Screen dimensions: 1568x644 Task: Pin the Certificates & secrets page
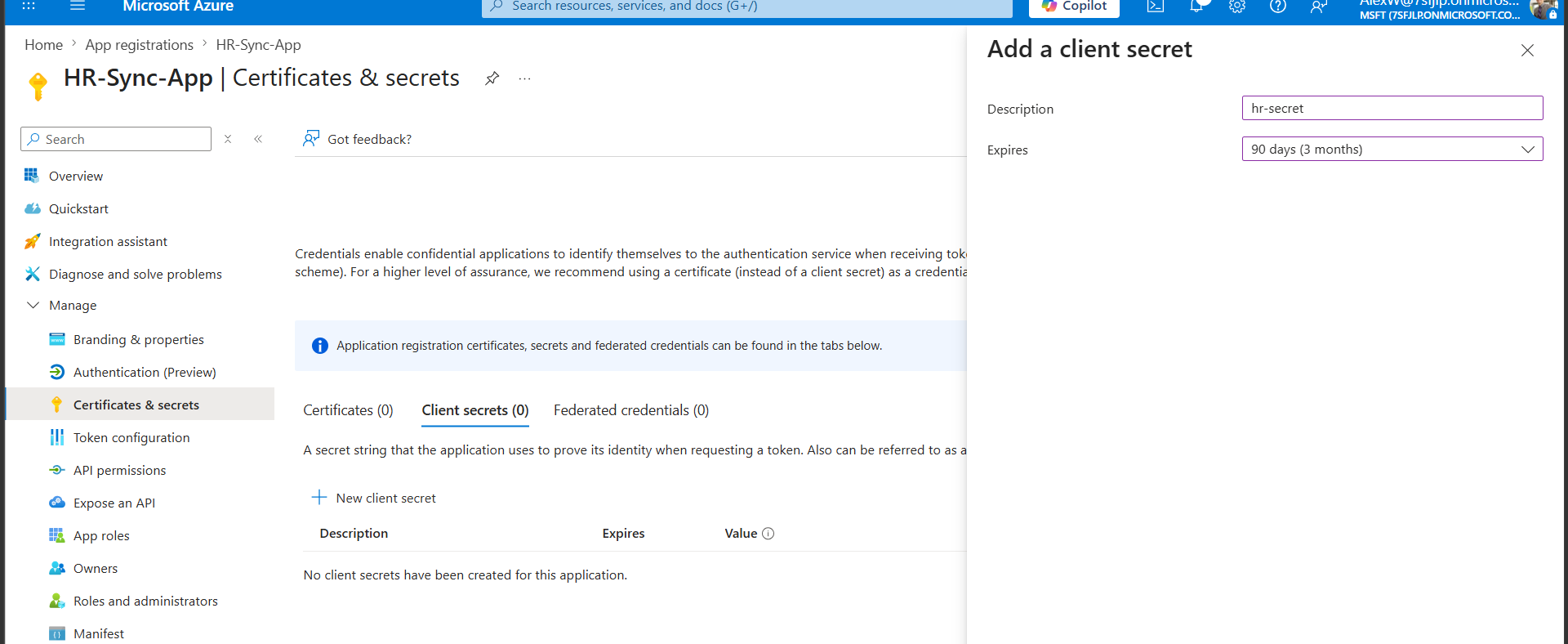pyautogui.click(x=492, y=78)
